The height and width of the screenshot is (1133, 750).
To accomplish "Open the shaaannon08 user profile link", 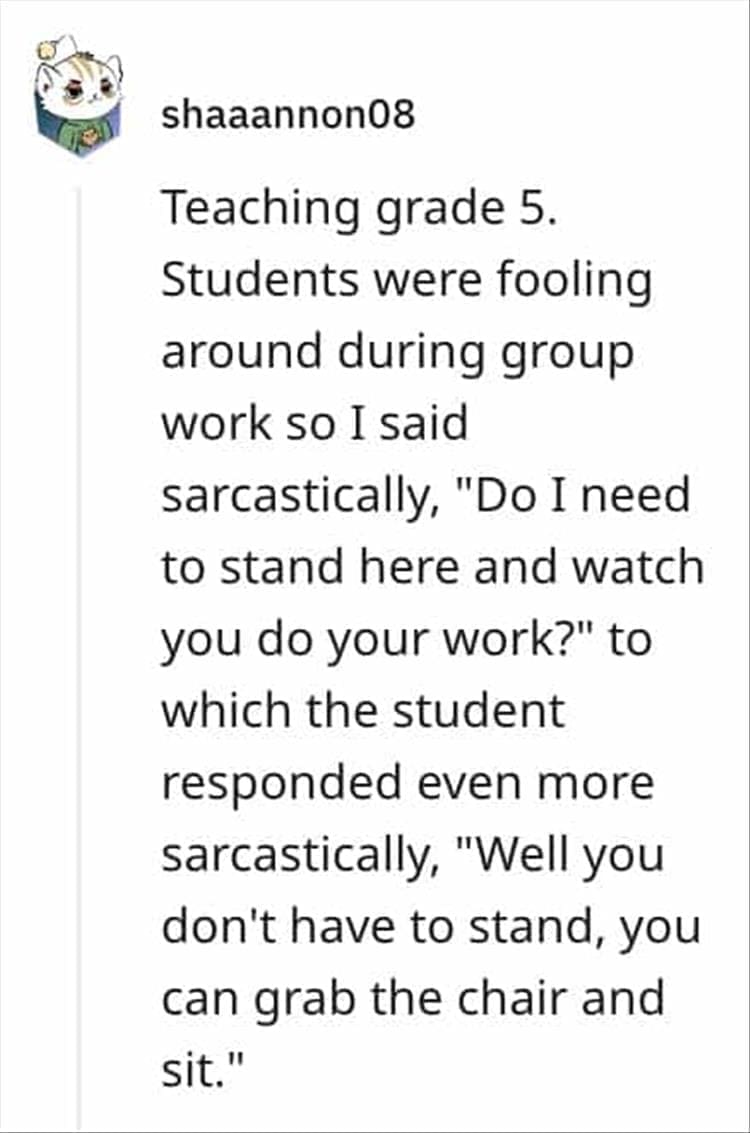I will point(288,117).
